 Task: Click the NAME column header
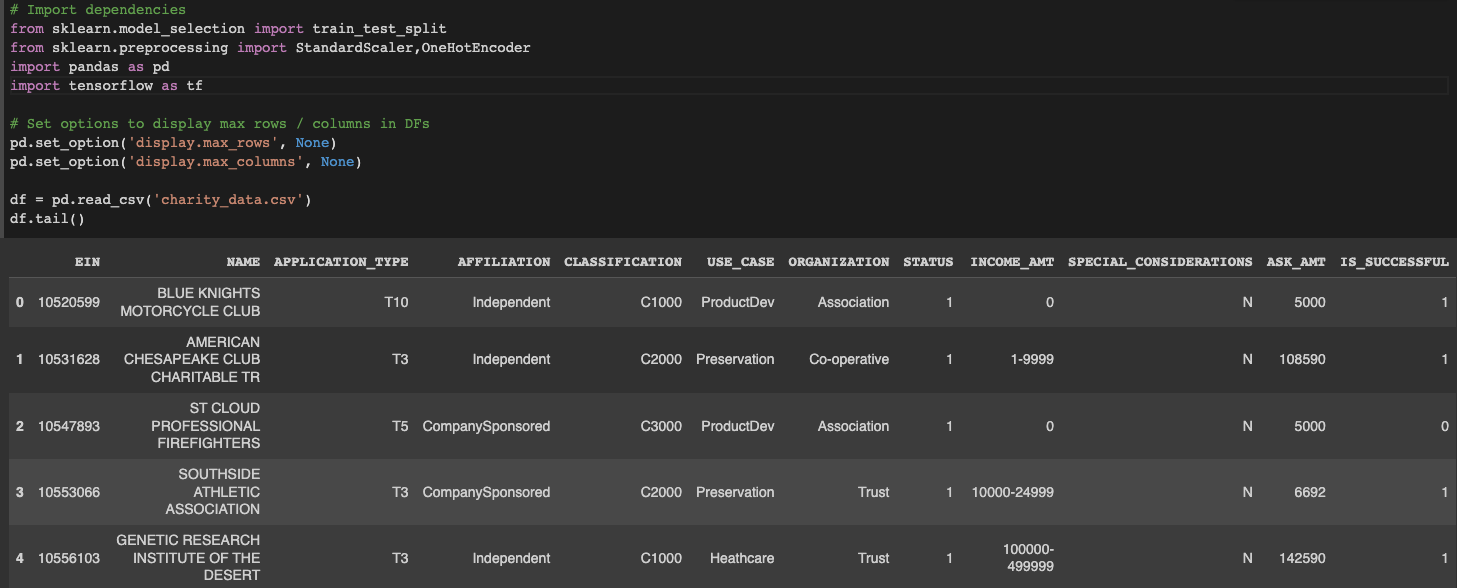[x=243, y=262]
